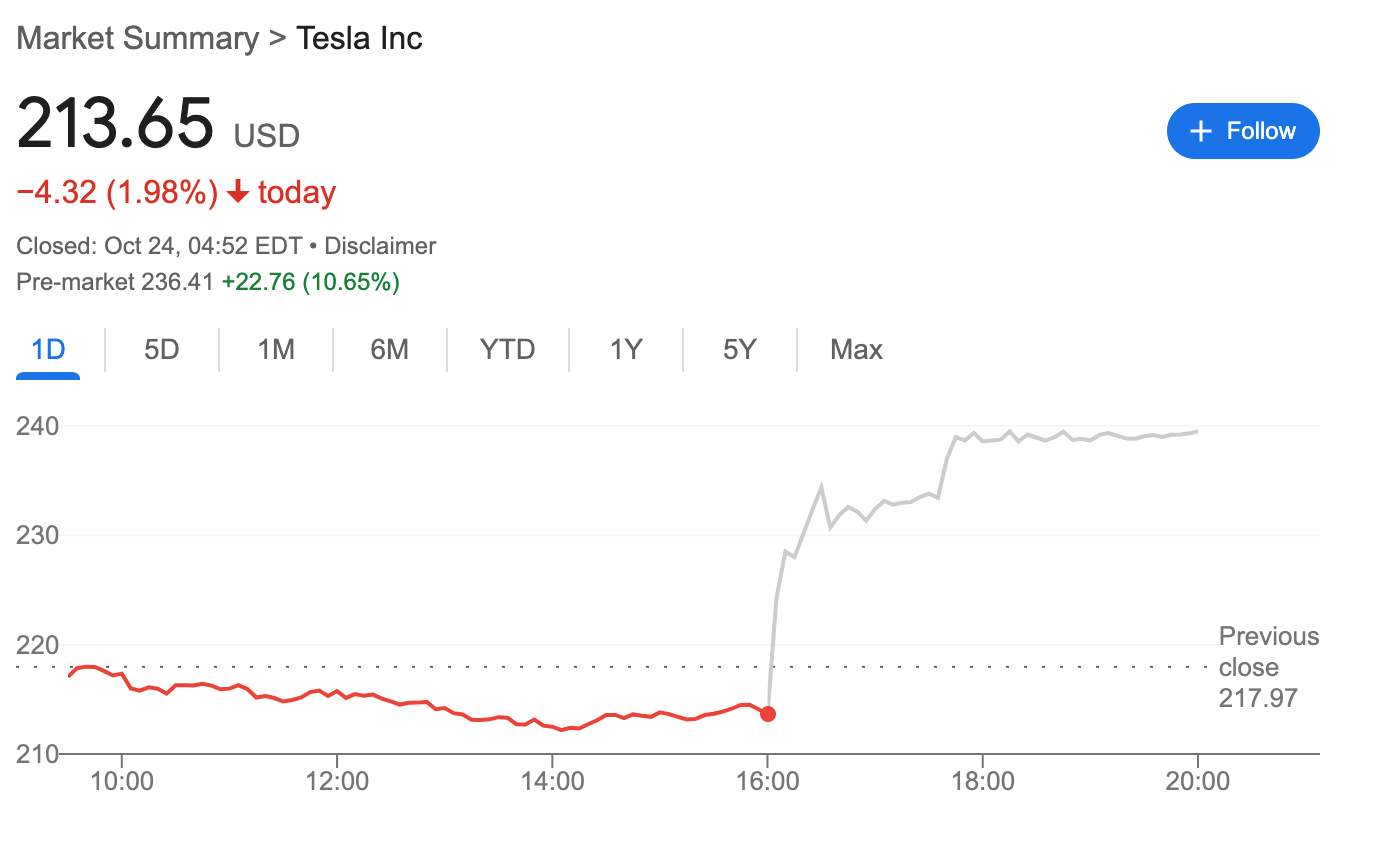This screenshot has height=844, width=1398.
Task: Click the red downward arrow next to today
Action: [x=237, y=191]
